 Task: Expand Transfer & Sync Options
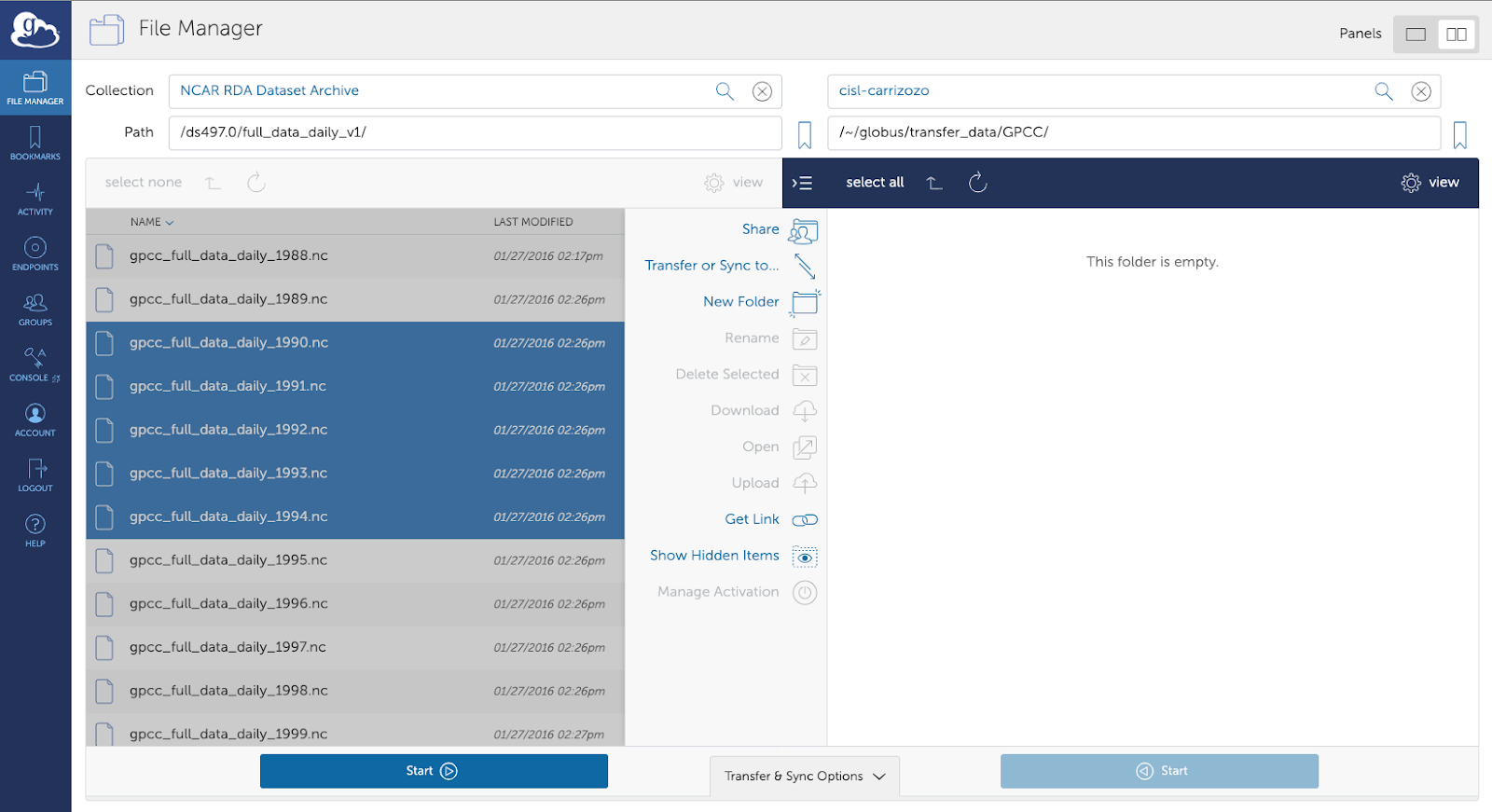coord(805,777)
